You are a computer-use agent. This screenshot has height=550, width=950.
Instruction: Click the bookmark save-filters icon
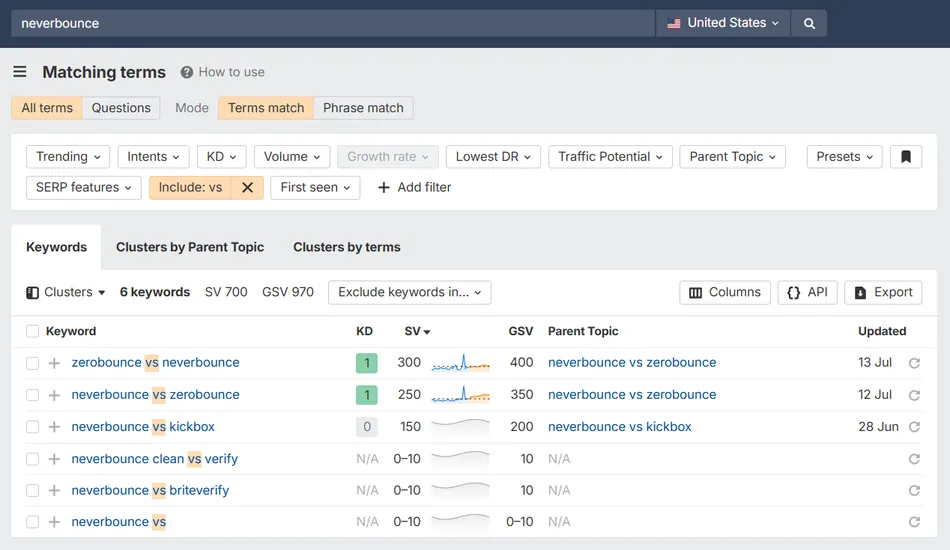906,157
